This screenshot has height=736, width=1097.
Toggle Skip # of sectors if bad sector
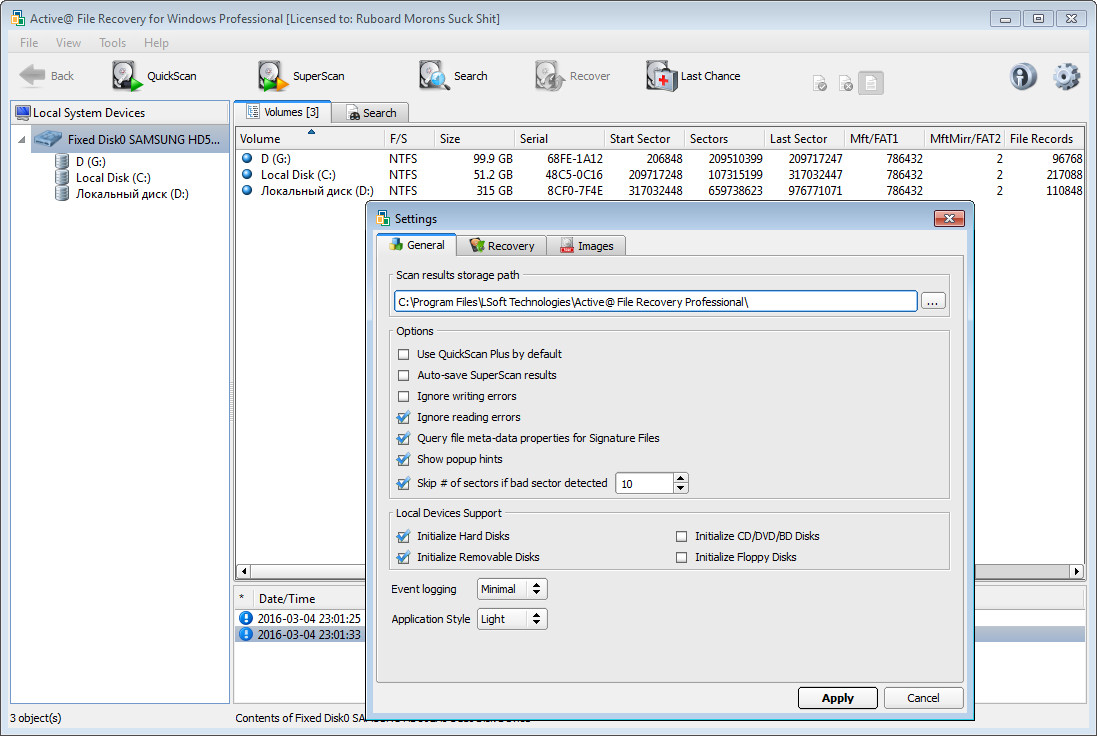[x=403, y=483]
